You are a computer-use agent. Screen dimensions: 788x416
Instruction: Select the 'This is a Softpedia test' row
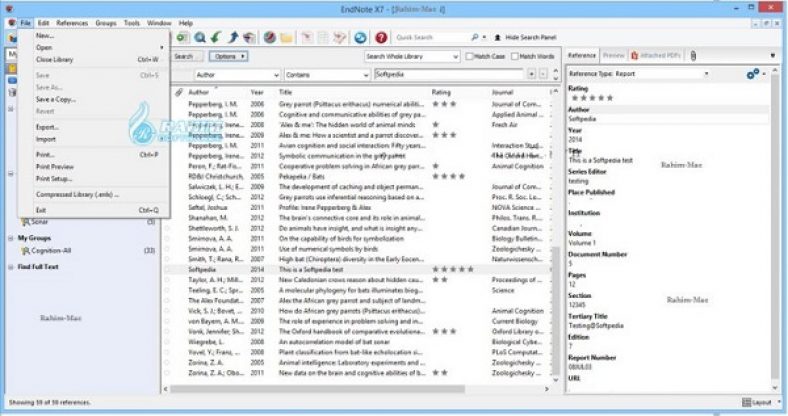coord(359,270)
